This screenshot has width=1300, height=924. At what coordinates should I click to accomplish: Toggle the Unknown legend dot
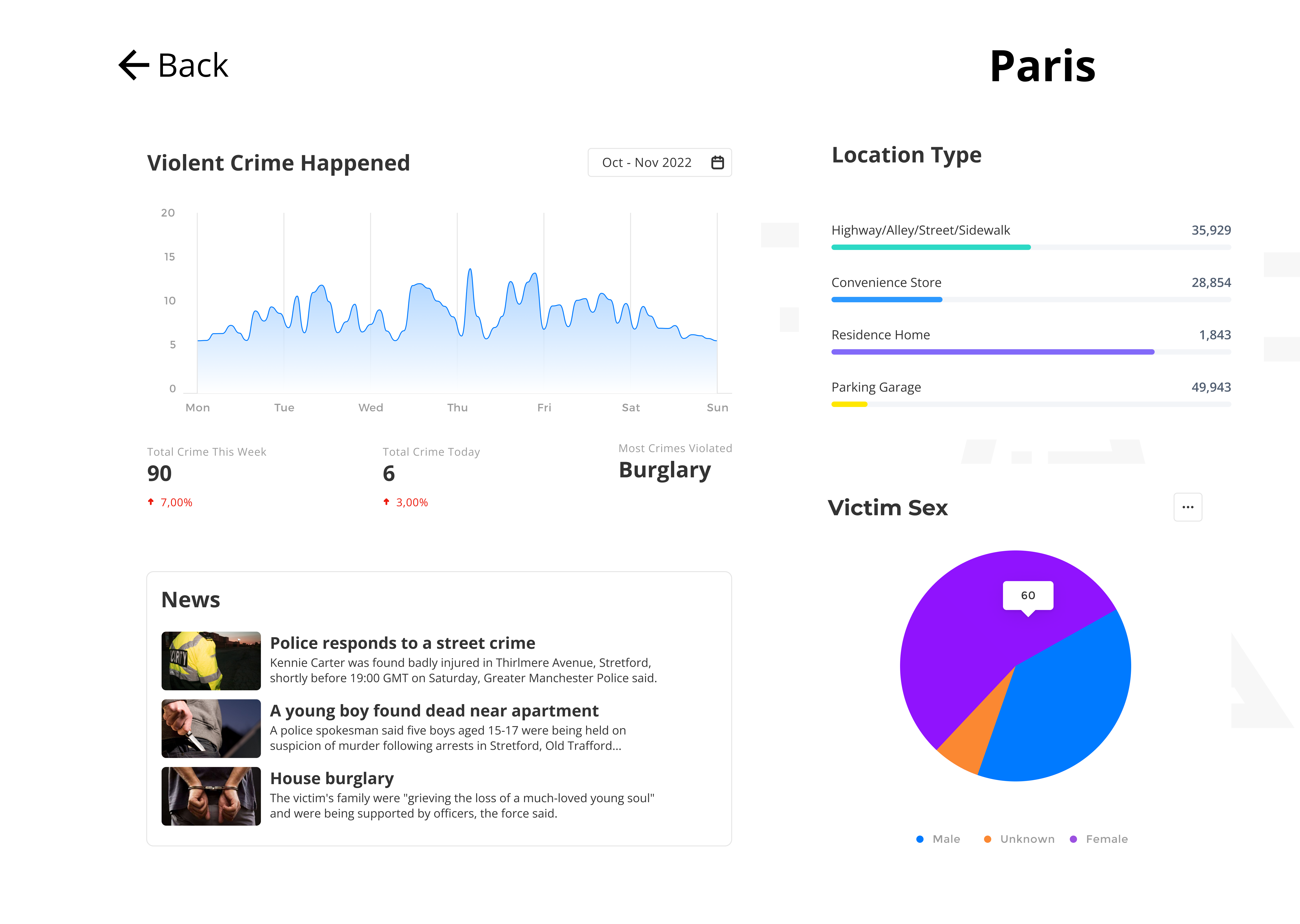(987, 839)
